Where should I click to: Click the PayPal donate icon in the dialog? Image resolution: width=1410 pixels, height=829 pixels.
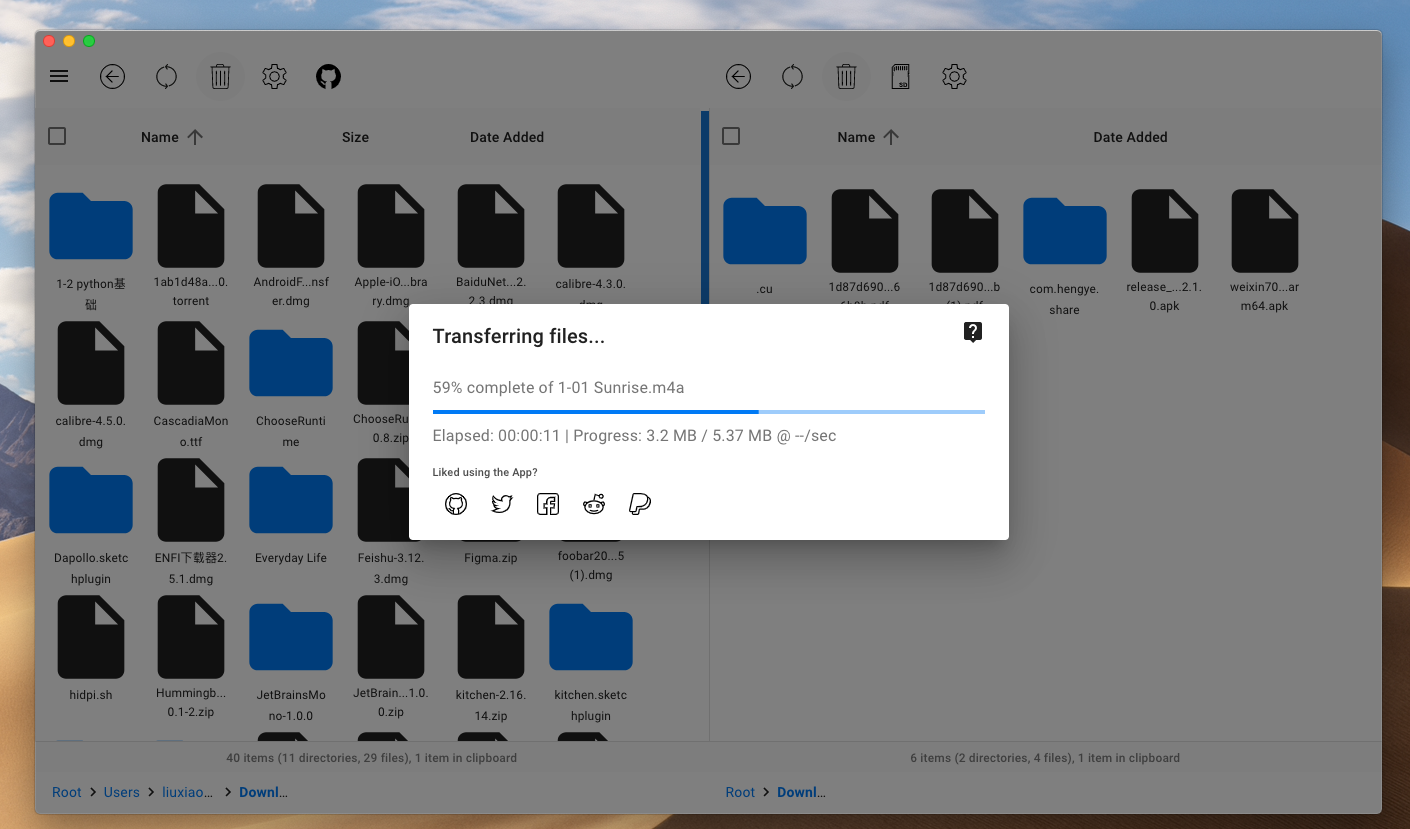point(640,504)
